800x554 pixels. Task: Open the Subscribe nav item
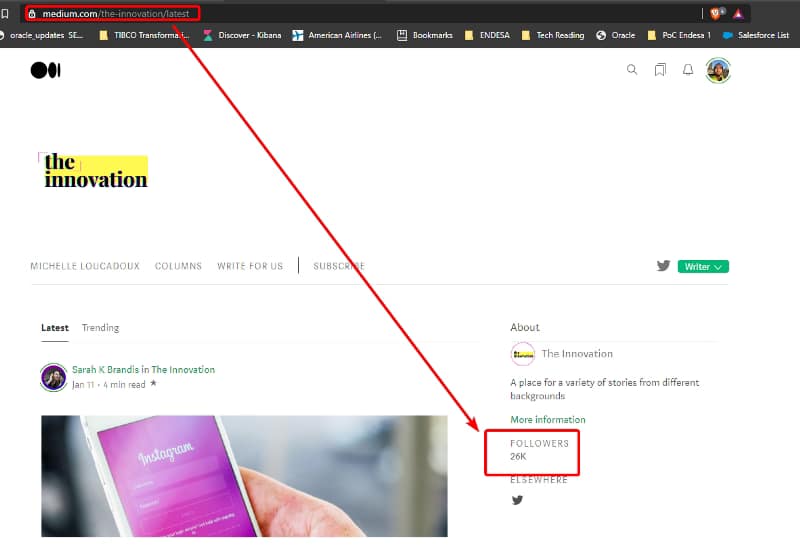point(339,266)
